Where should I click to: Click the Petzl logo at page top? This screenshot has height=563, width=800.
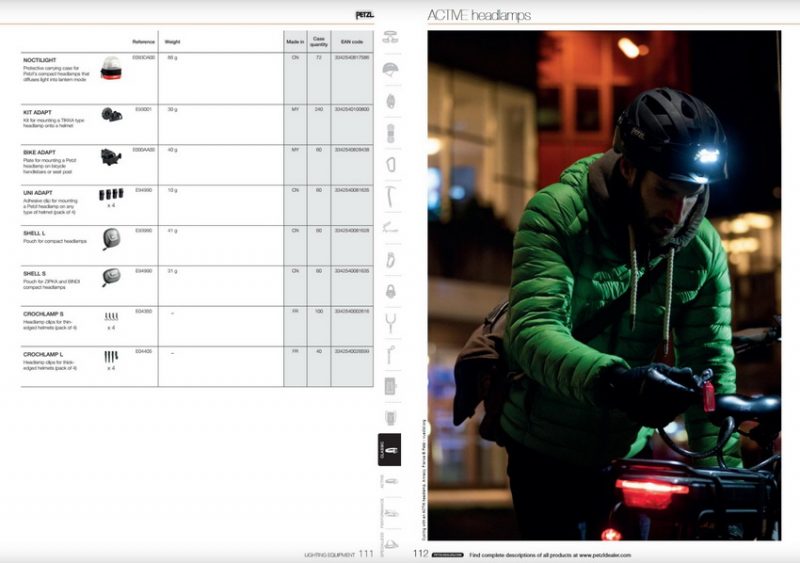tap(367, 14)
